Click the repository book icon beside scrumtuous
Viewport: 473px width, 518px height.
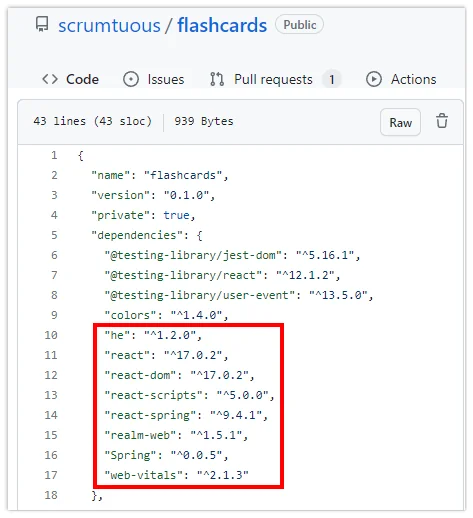[x=42, y=24]
